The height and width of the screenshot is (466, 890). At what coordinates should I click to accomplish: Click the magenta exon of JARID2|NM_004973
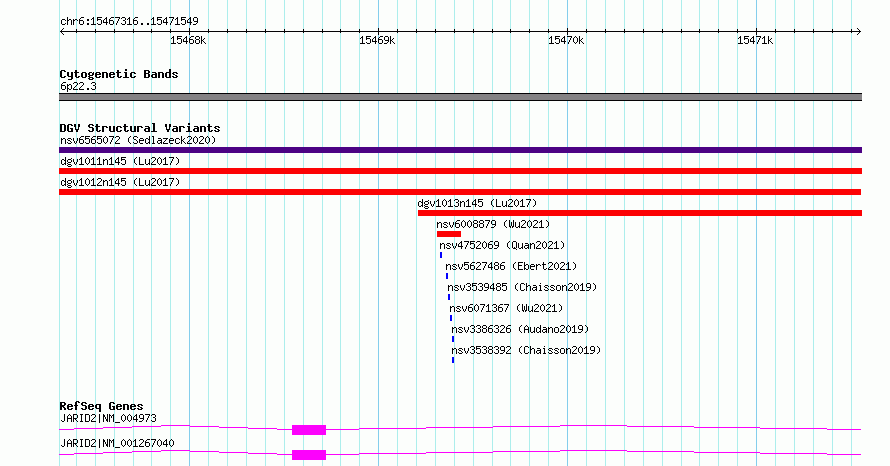pos(309,430)
